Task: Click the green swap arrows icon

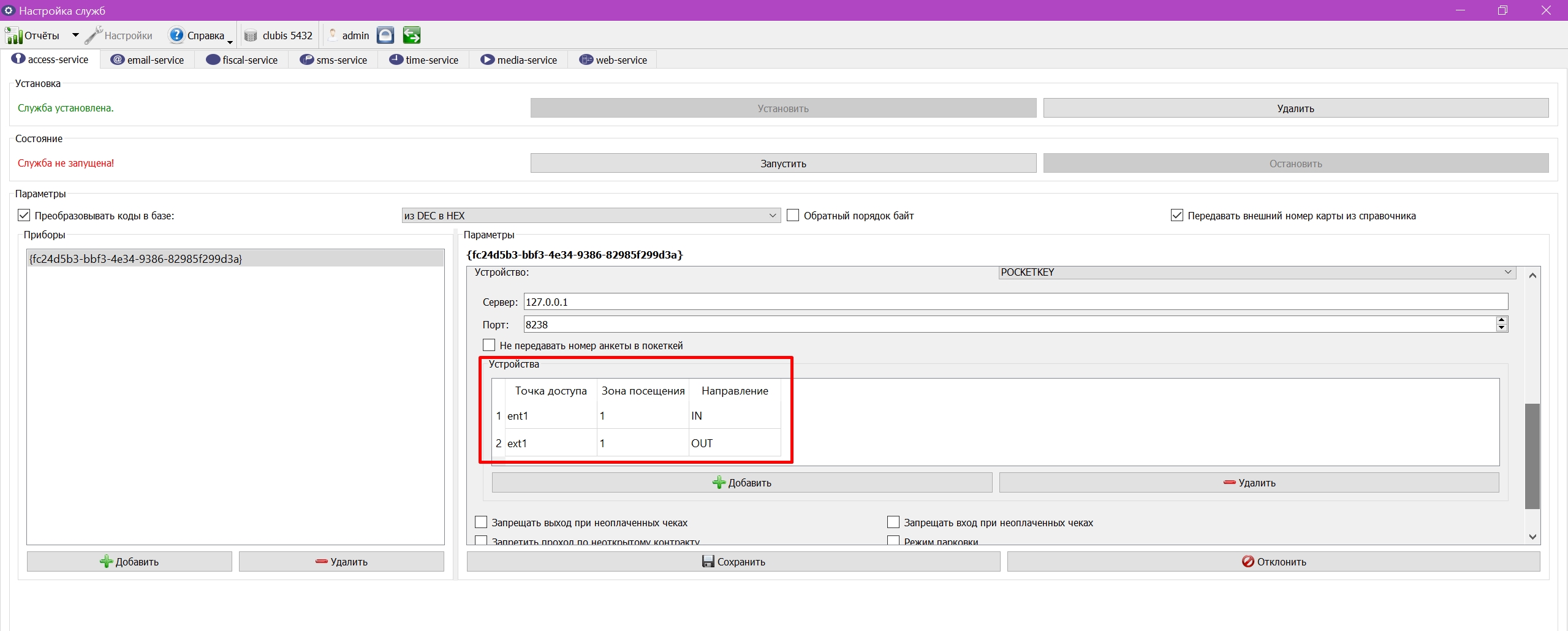Action: pos(412,36)
